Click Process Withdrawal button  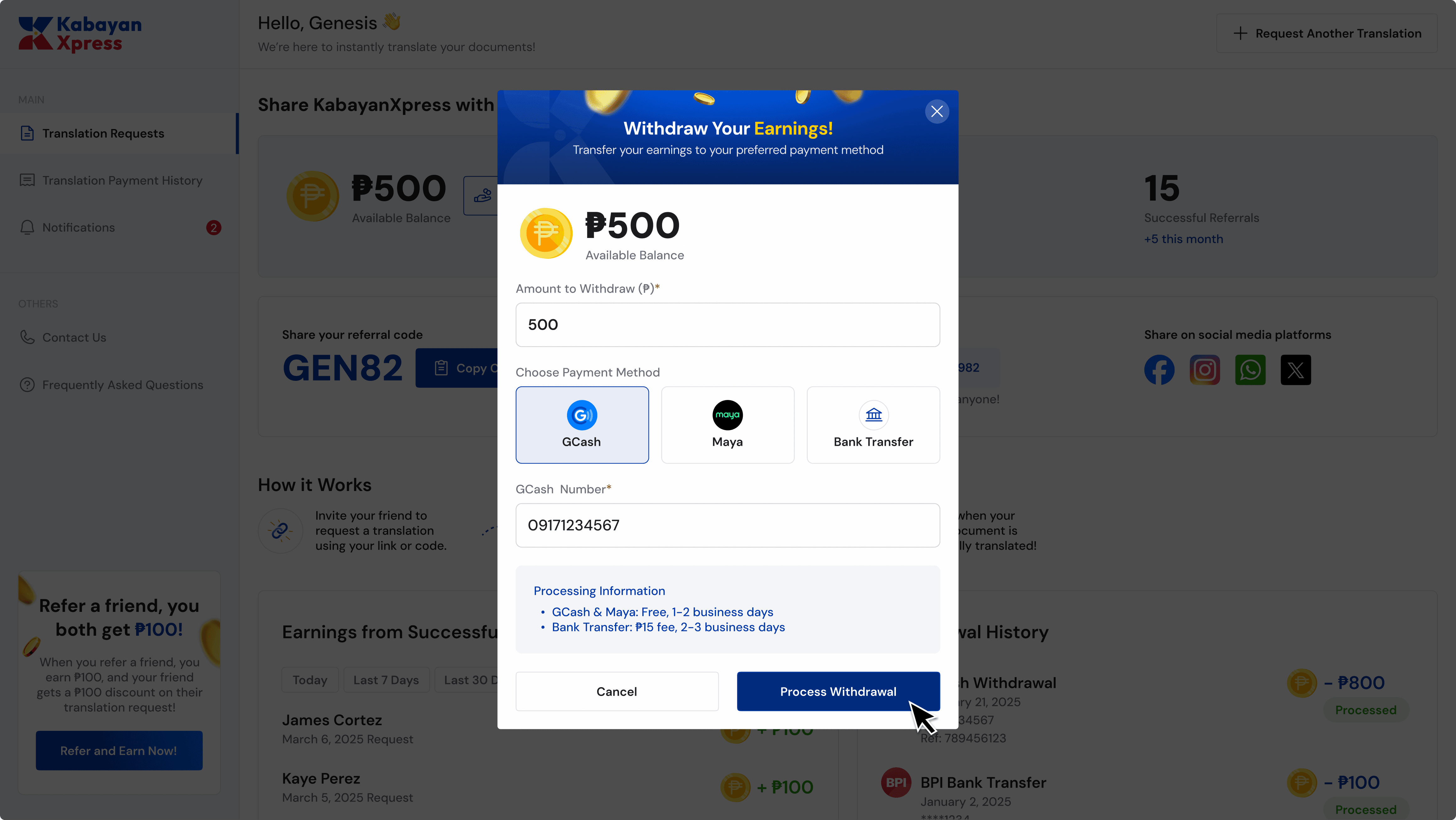pyautogui.click(x=838, y=691)
